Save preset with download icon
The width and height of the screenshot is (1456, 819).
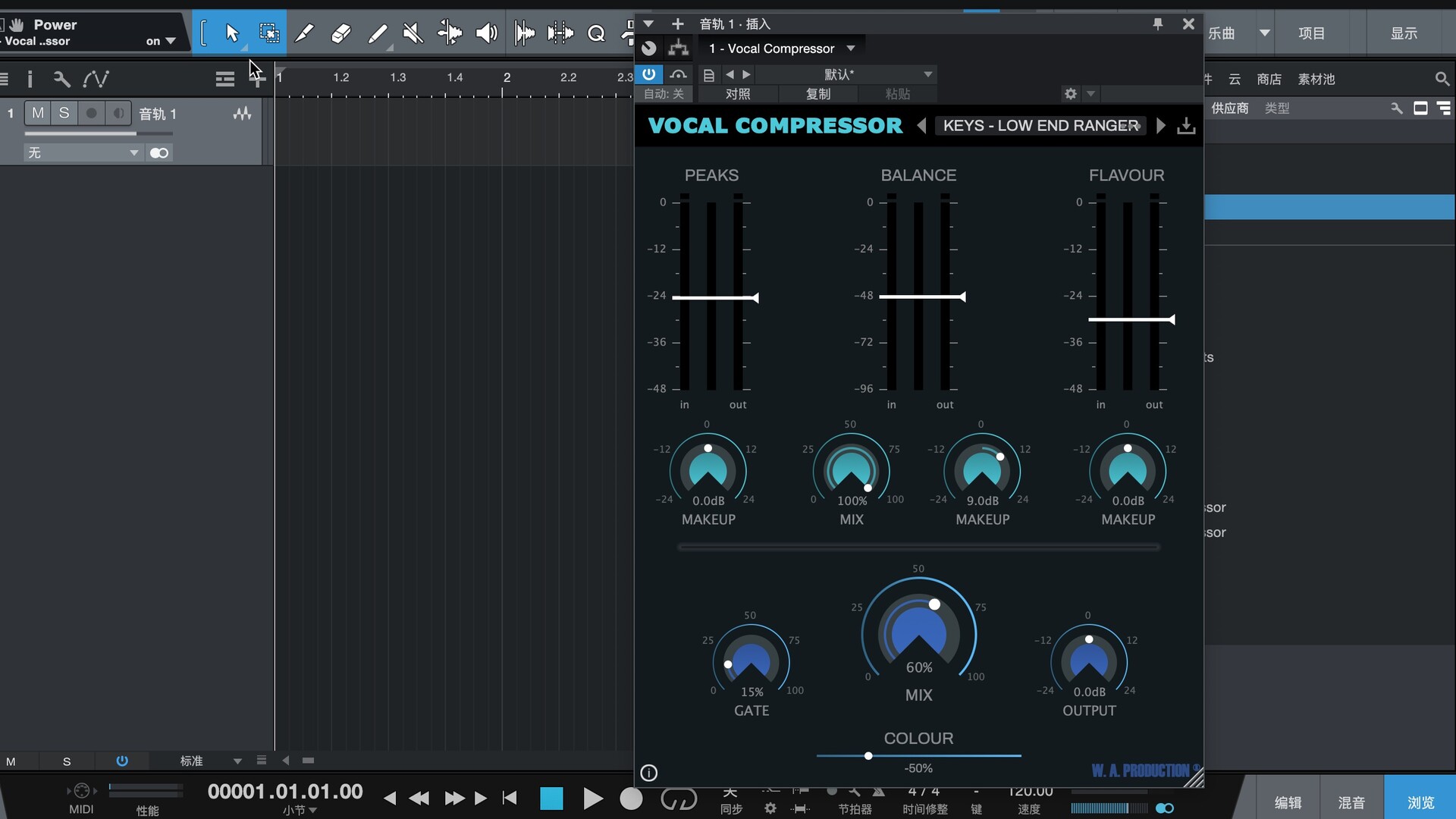(x=1186, y=126)
